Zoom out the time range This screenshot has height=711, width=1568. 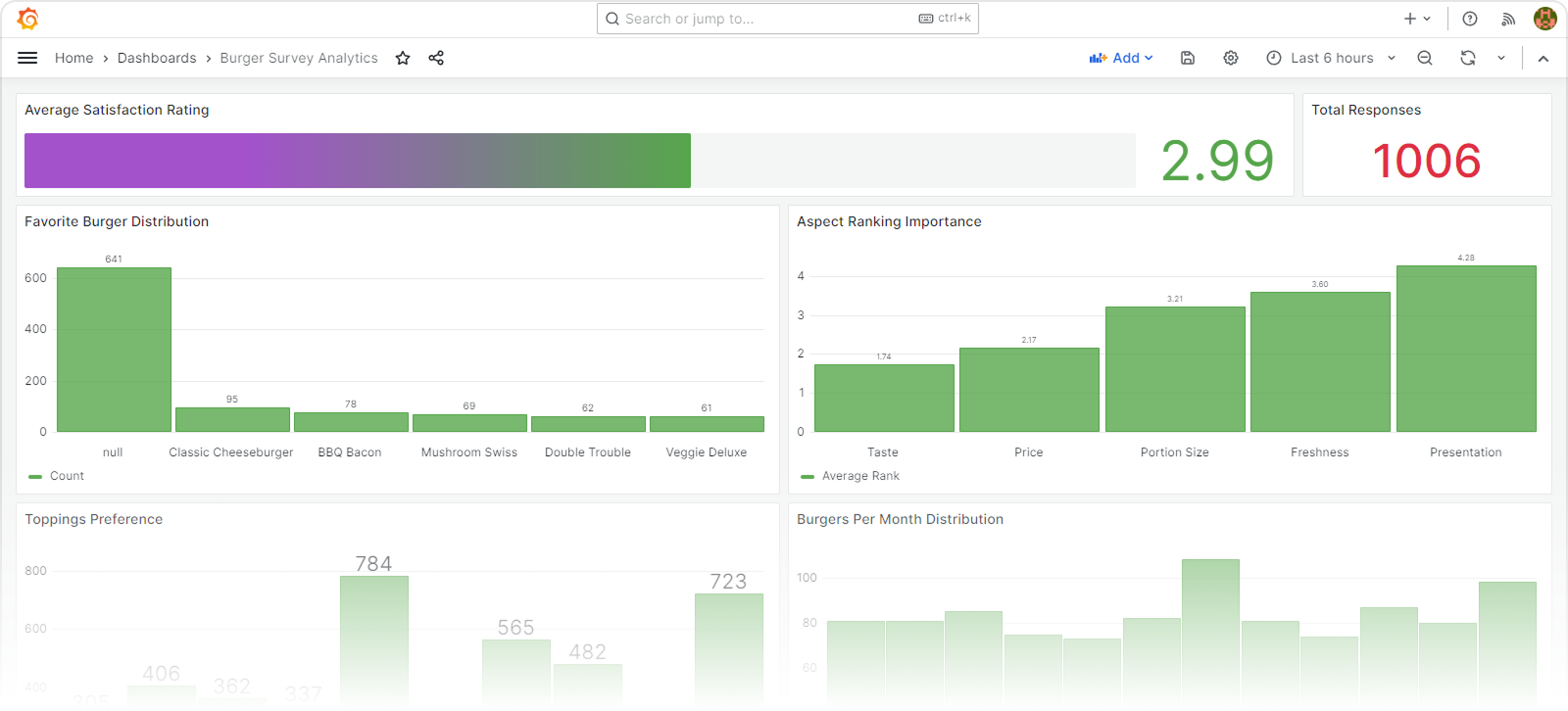pos(1425,58)
